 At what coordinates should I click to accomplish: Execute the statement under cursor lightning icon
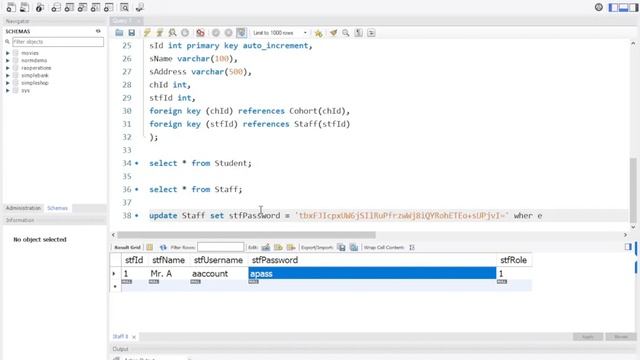160,33
